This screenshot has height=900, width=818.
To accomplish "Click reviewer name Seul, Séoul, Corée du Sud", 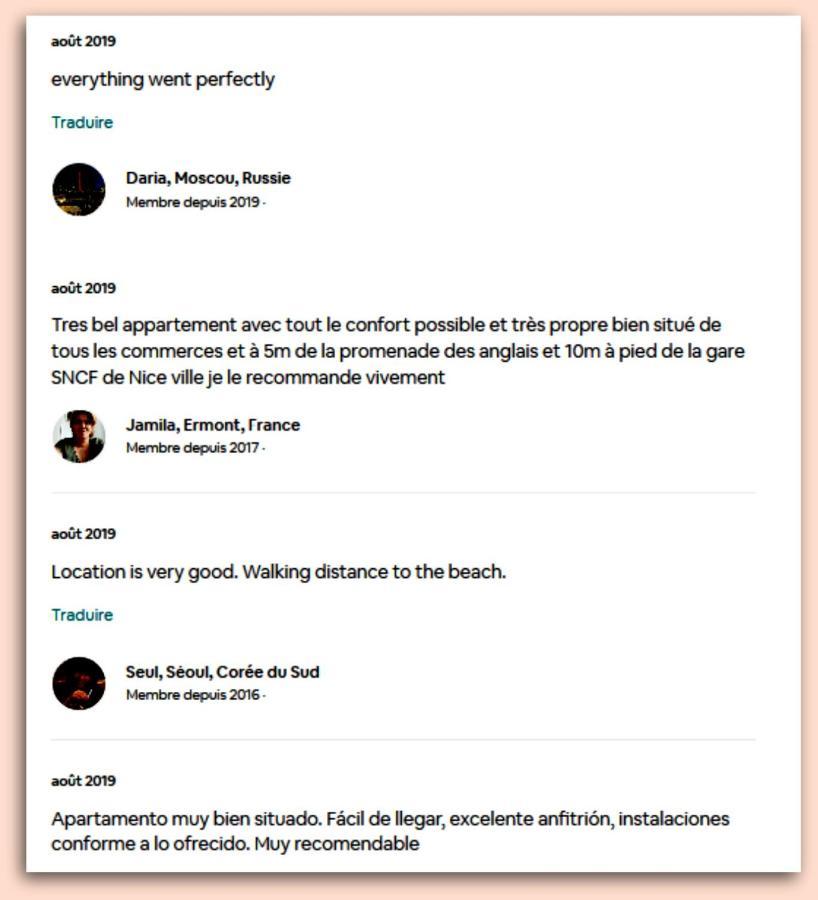I will [222, 673].
